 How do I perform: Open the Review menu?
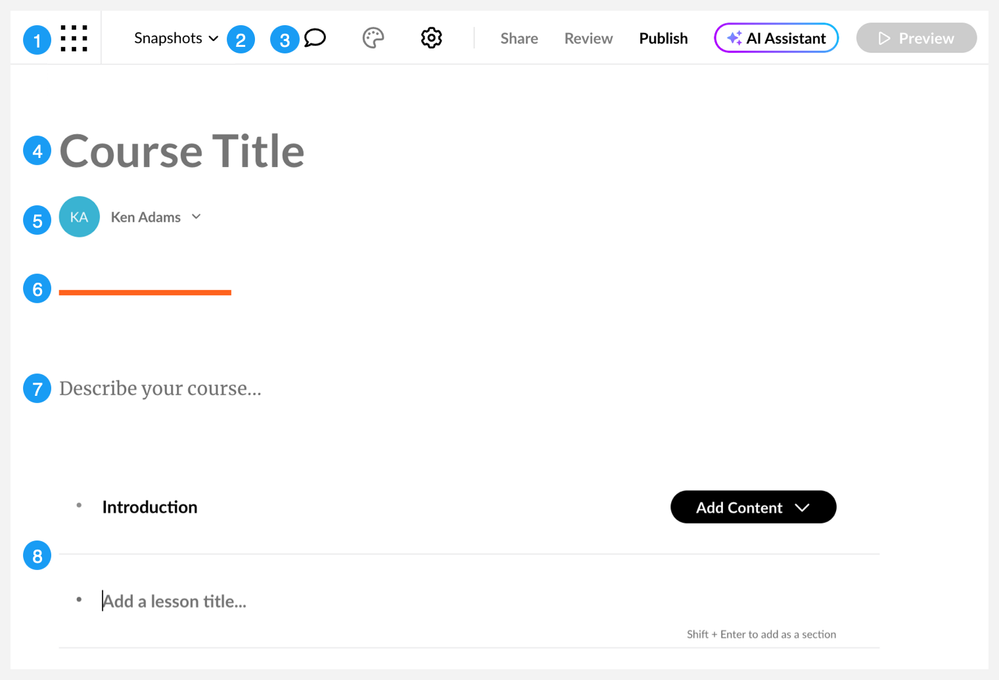(x=588, y=38)
